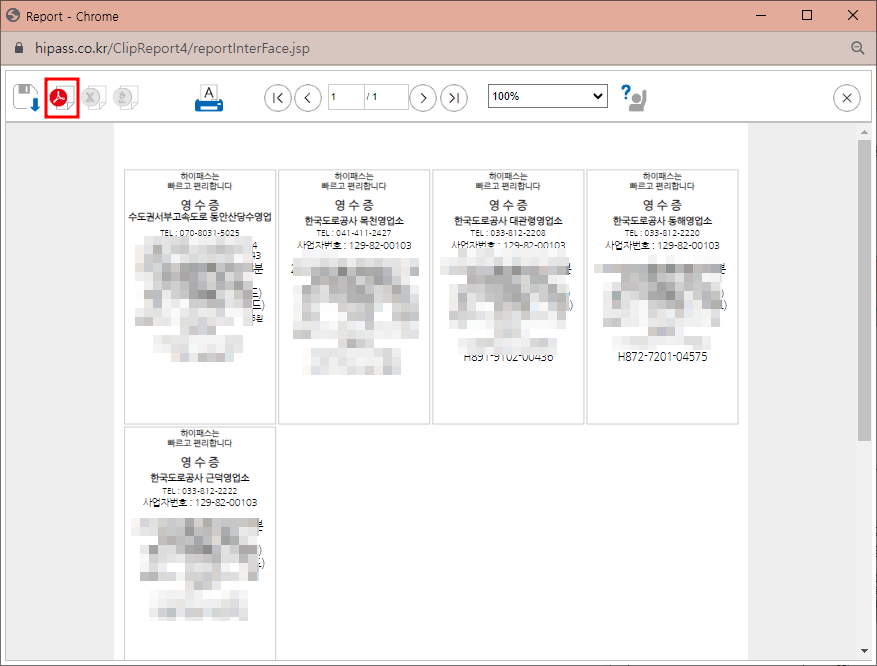Click 한국도로공사 대관령영업소 heading

(508, 221)
